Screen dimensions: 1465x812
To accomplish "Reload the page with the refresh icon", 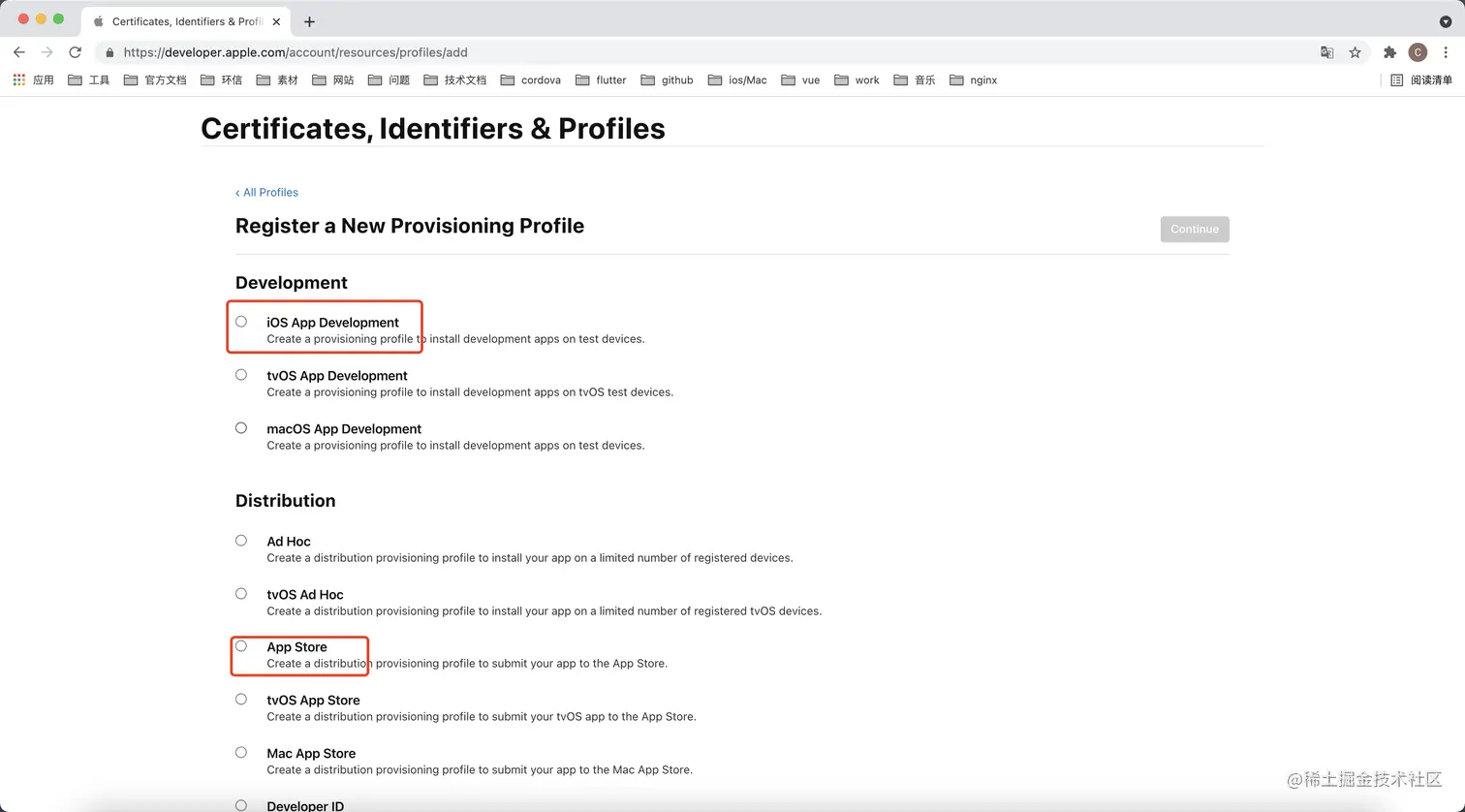I will tap(75, 52).
